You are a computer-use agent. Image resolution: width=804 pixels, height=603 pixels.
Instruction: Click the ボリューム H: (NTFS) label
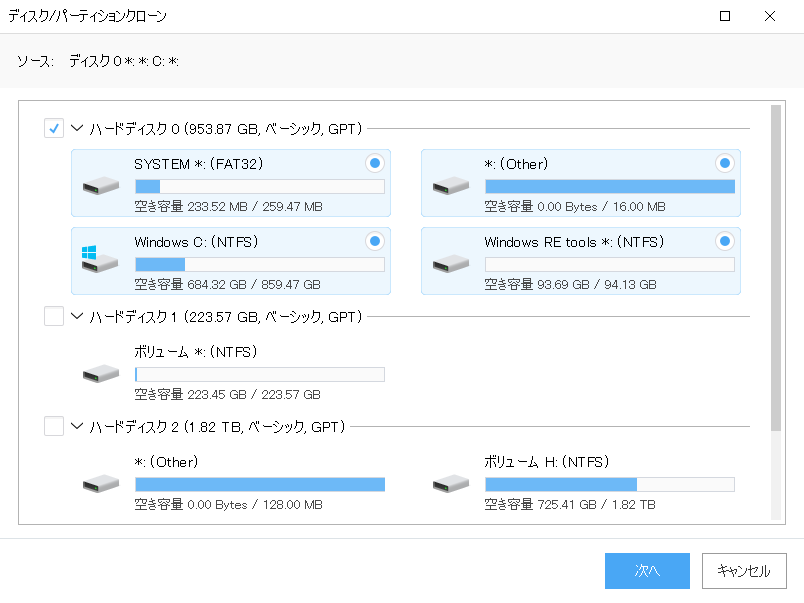pyautogui.click(x=547, y=462)
